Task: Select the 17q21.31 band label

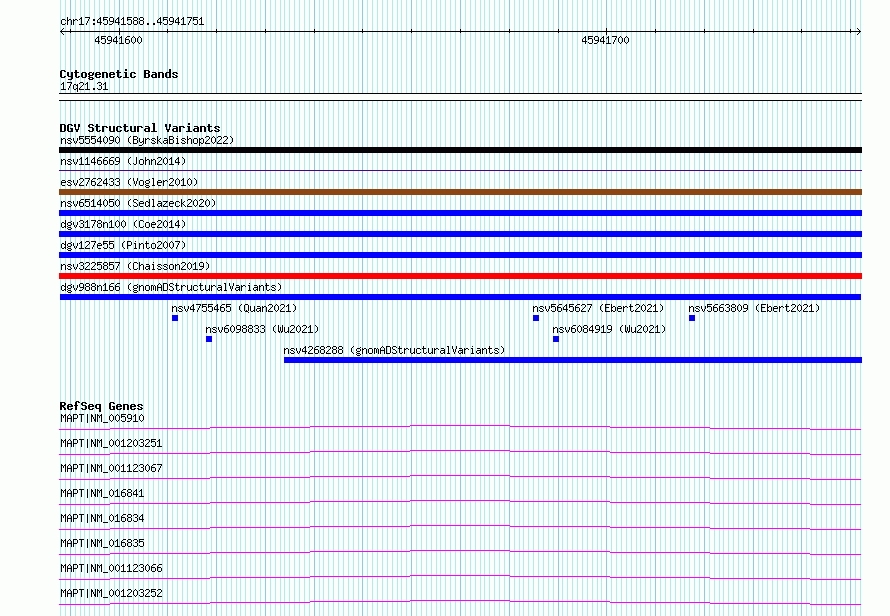Action: click(x=84, y=86)
